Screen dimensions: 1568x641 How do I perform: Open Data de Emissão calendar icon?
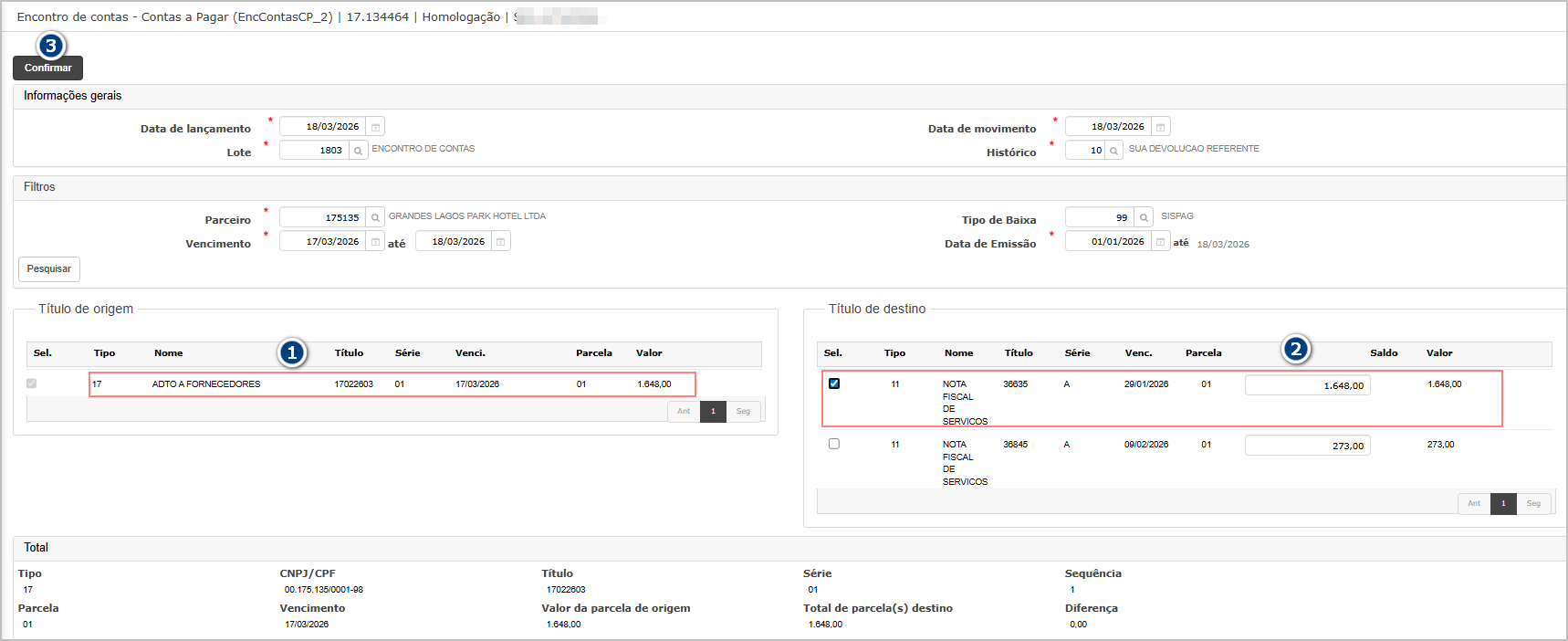(1160, 242)
